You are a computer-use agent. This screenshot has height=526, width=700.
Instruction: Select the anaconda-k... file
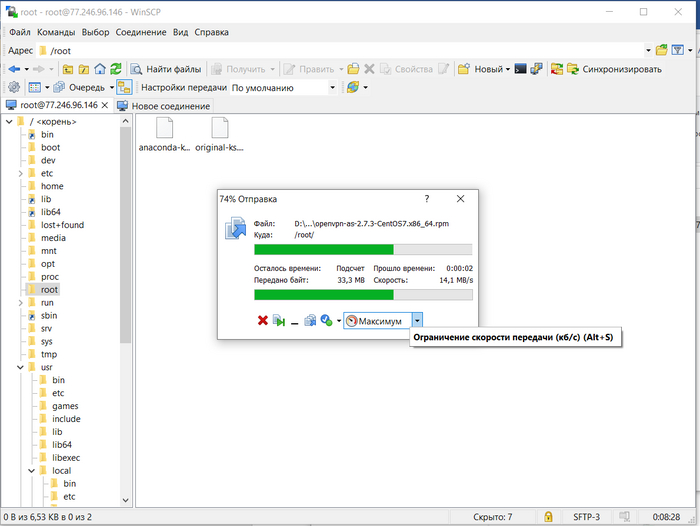[x=164, y=134]
